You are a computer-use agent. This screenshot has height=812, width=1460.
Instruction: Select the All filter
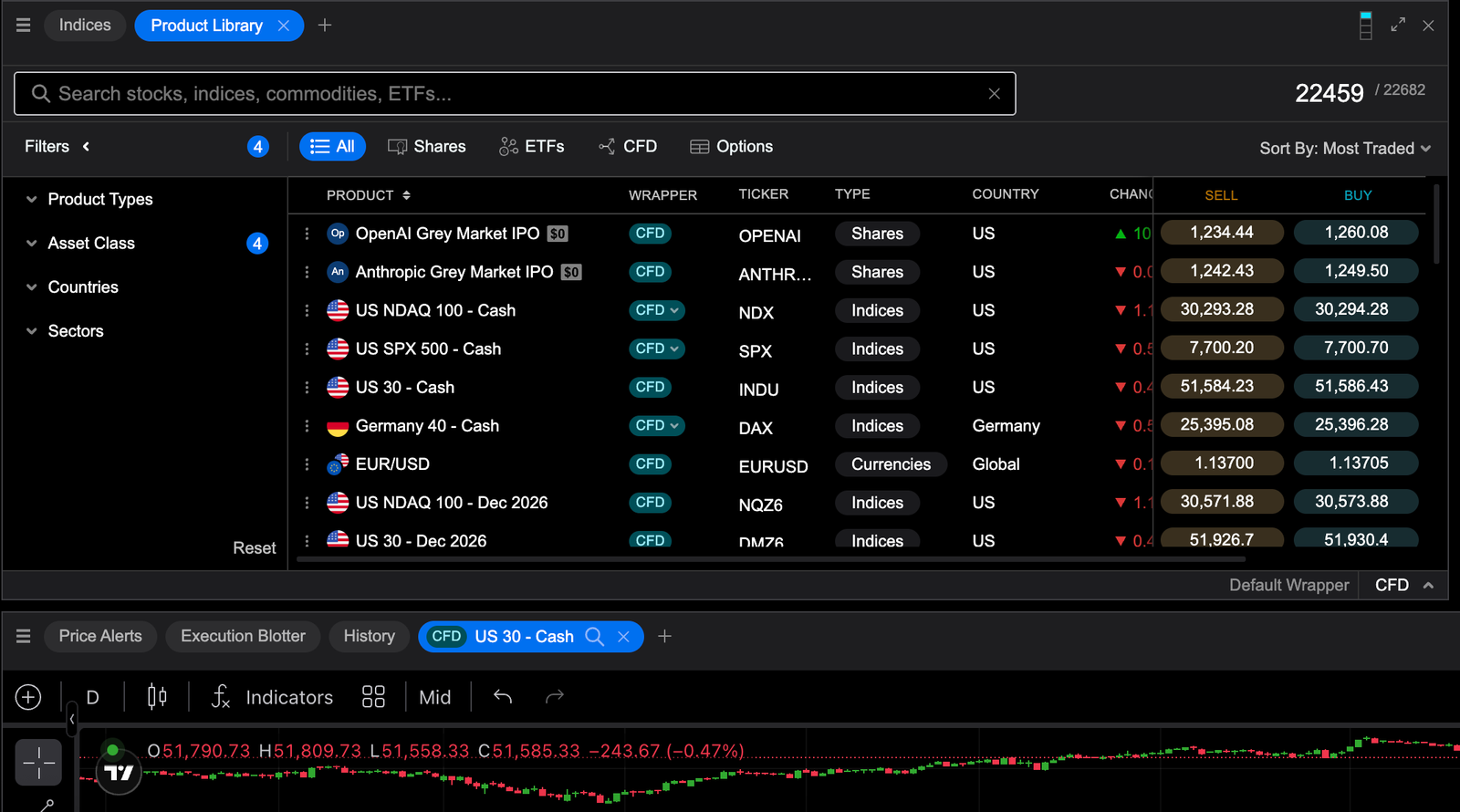(x=332, y=146)
